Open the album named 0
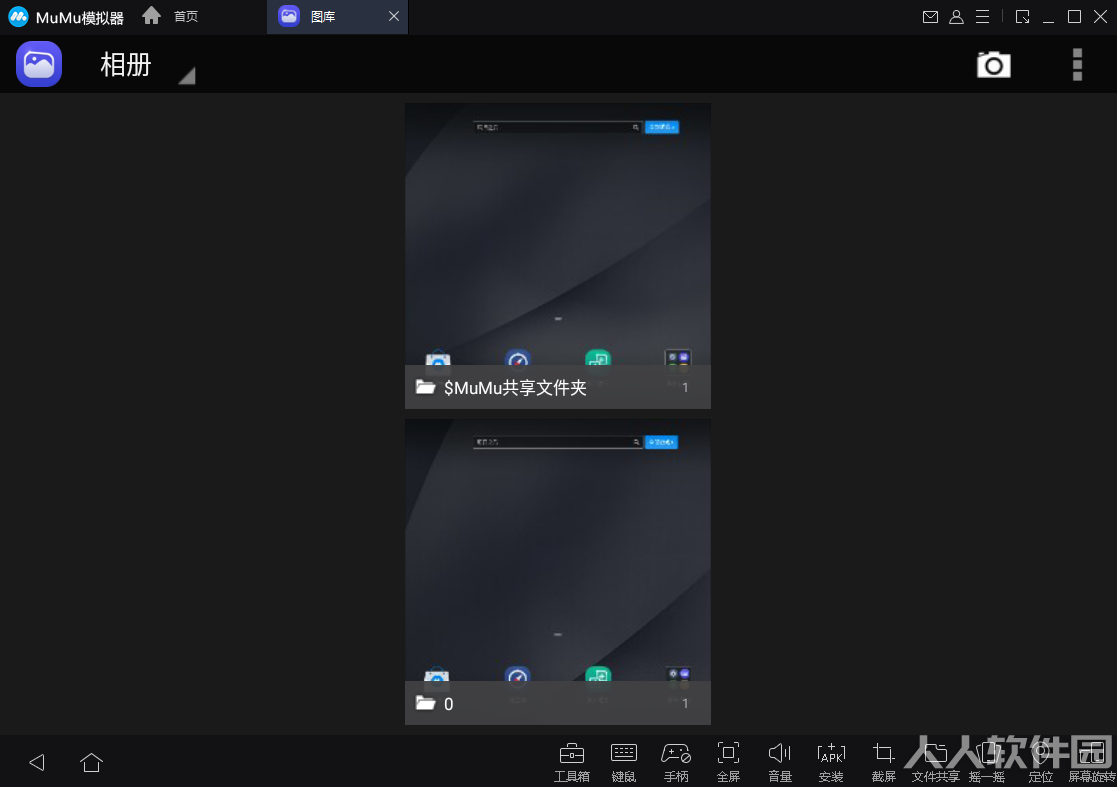1117x787 pixels. click(558, 572)
